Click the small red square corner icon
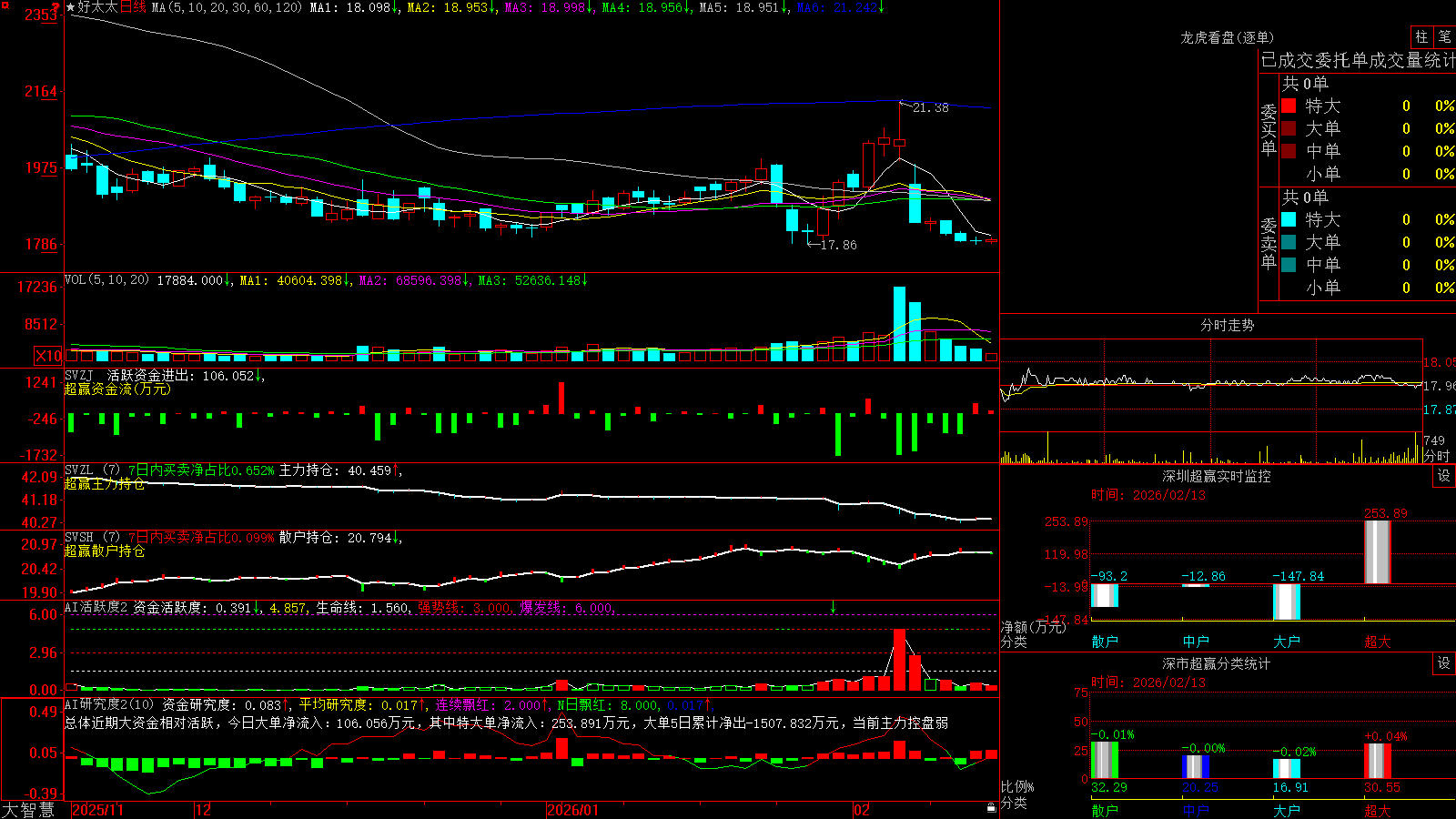 pyautogui.click(x=5, y=4)
